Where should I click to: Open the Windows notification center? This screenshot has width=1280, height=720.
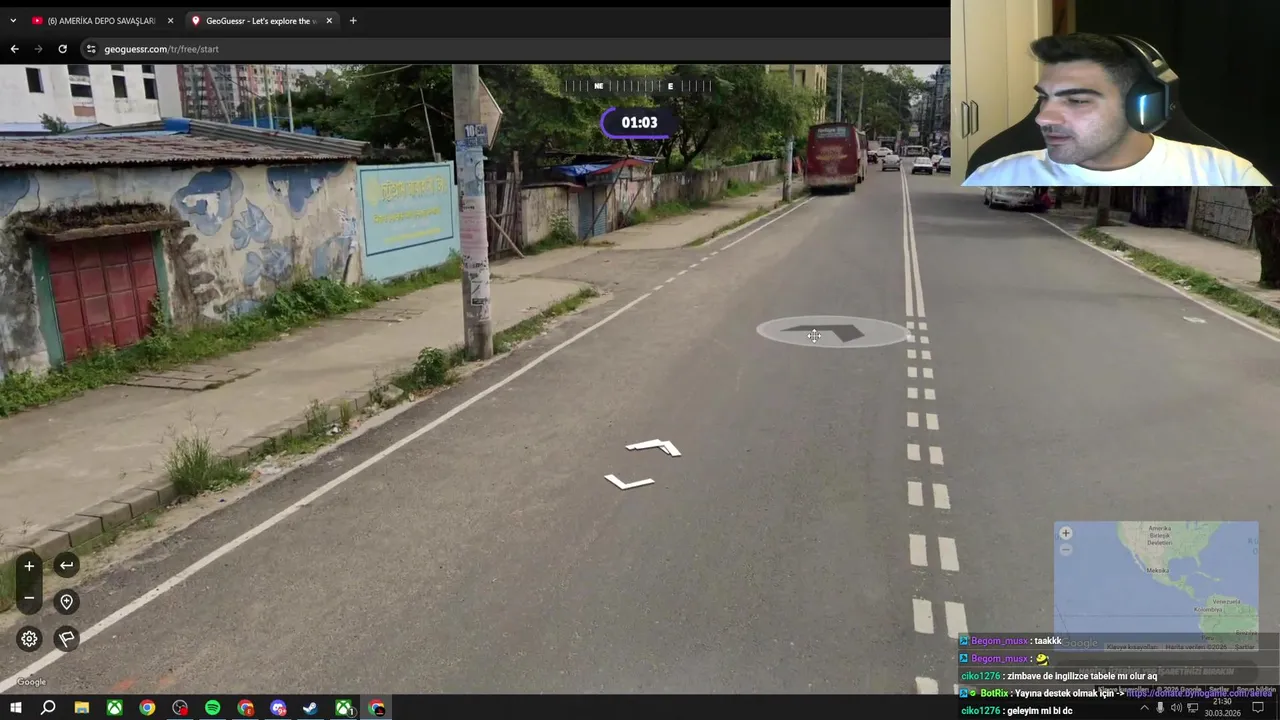pos(1258,708)
